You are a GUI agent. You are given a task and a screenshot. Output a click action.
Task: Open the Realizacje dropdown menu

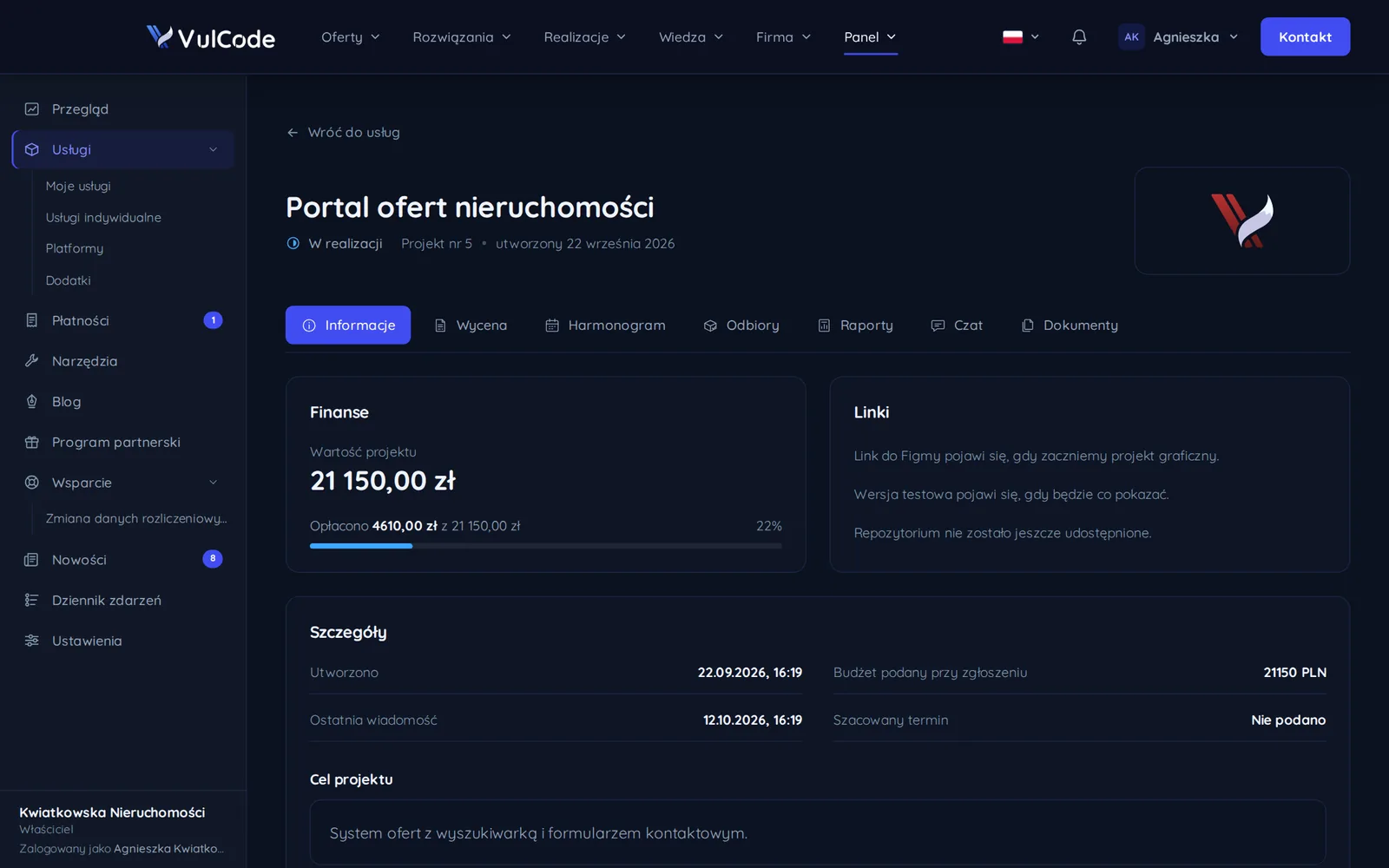point(585,37)
